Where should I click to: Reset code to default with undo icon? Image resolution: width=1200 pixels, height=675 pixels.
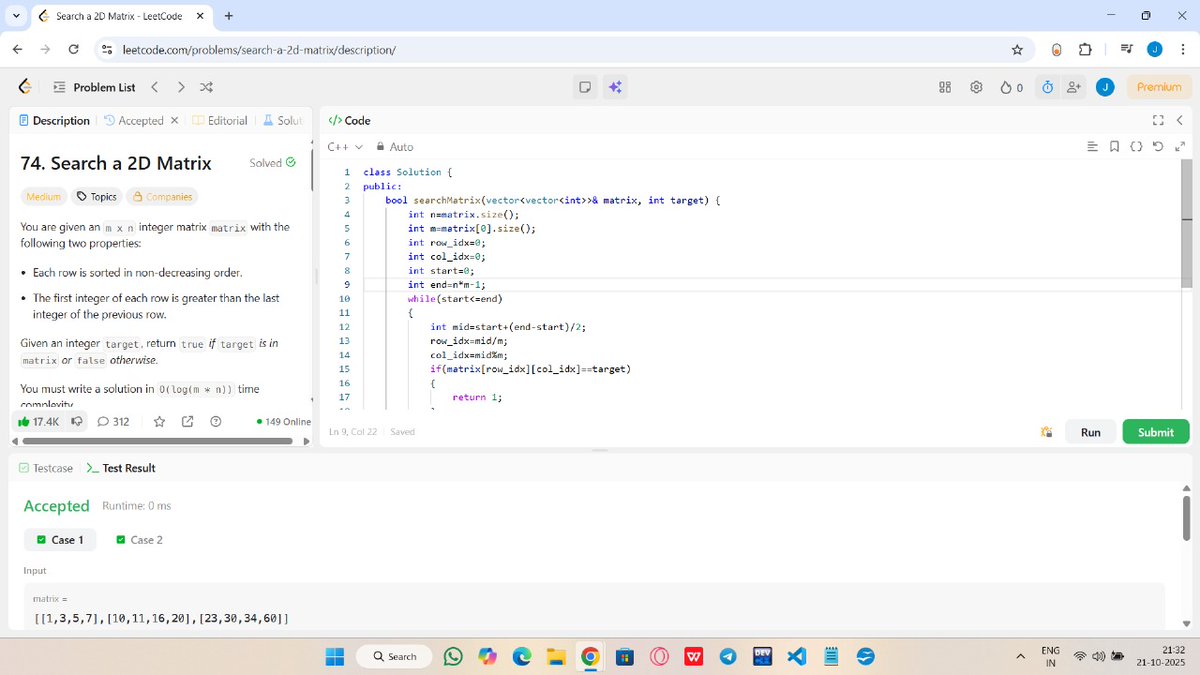coord(1158,147)
